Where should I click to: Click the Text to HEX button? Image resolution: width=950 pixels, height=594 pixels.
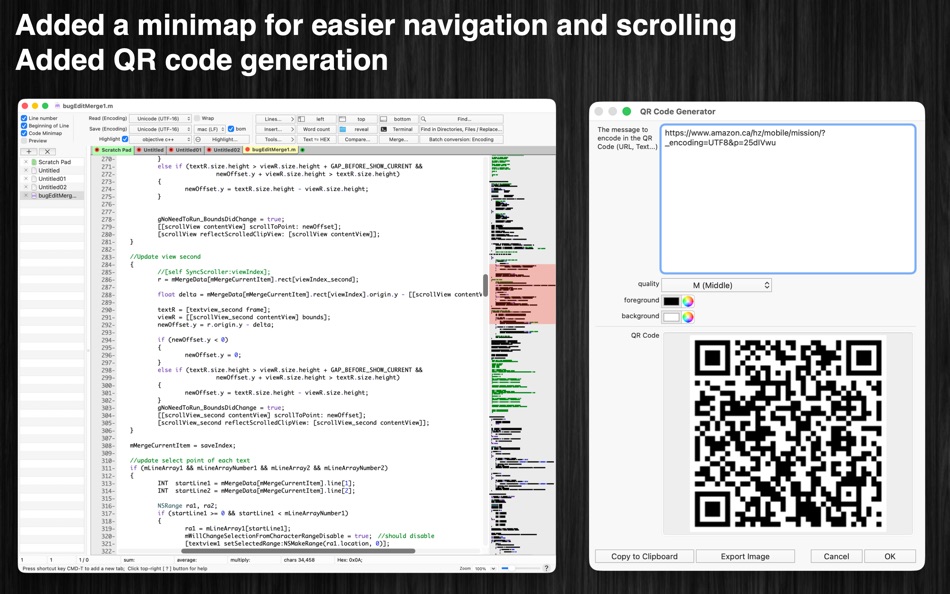coord(315,139)
